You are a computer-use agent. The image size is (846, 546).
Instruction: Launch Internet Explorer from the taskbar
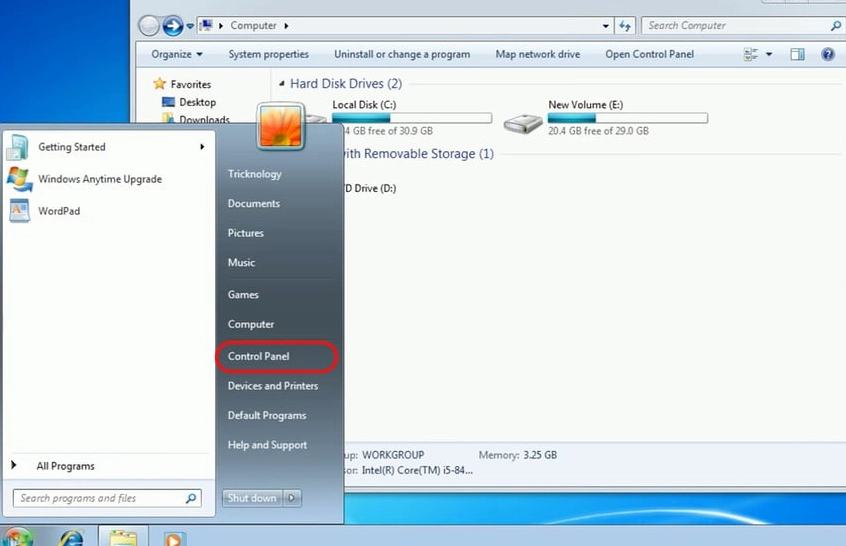[x=72, y=537]
